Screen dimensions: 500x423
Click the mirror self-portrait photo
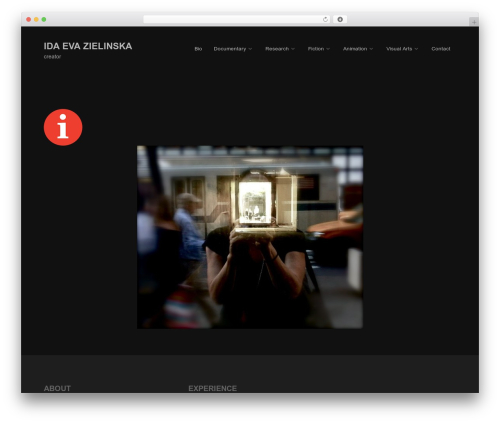(x=250, y=237)
